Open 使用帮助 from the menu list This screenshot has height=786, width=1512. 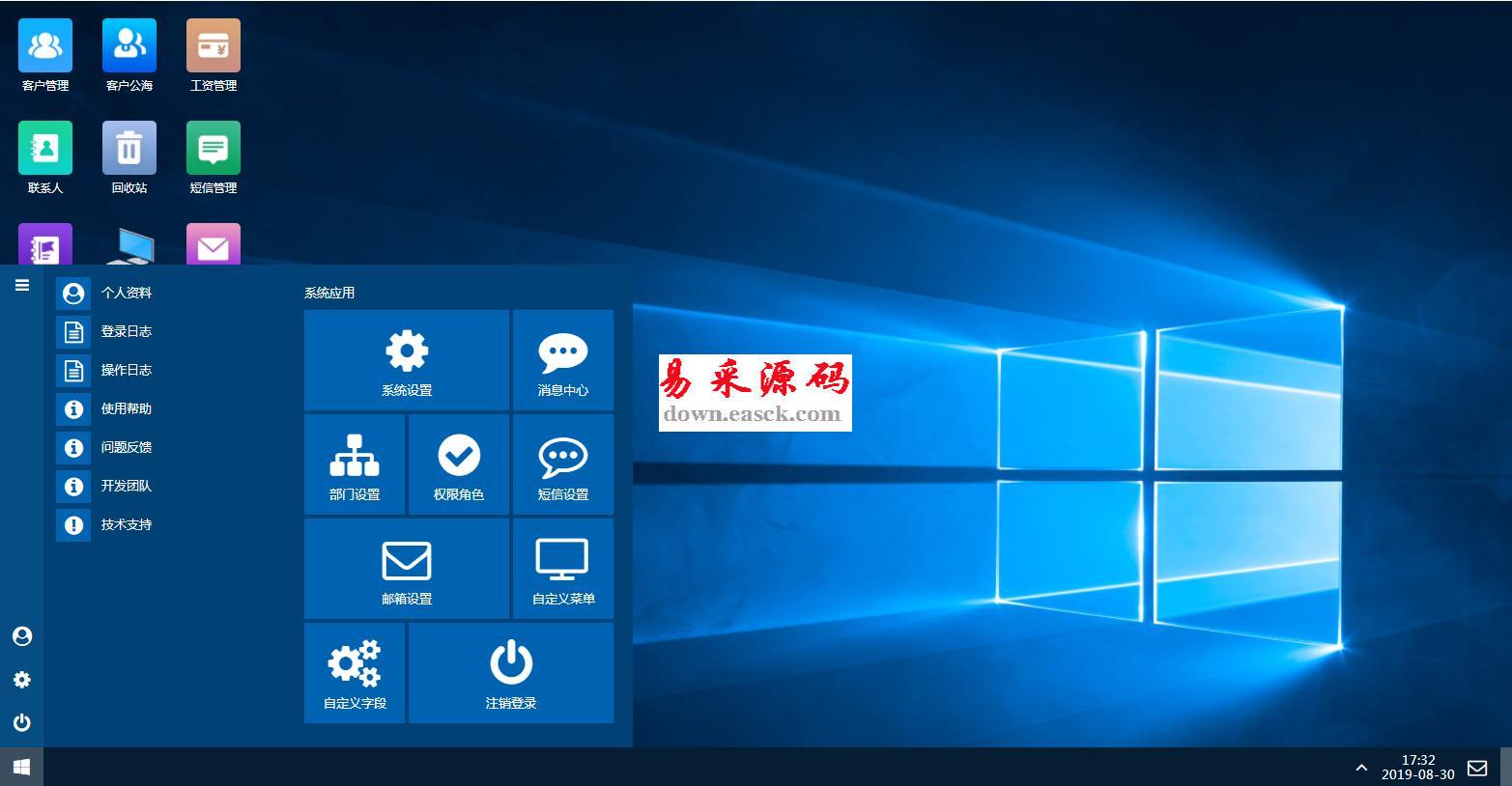tap(126, 408)
